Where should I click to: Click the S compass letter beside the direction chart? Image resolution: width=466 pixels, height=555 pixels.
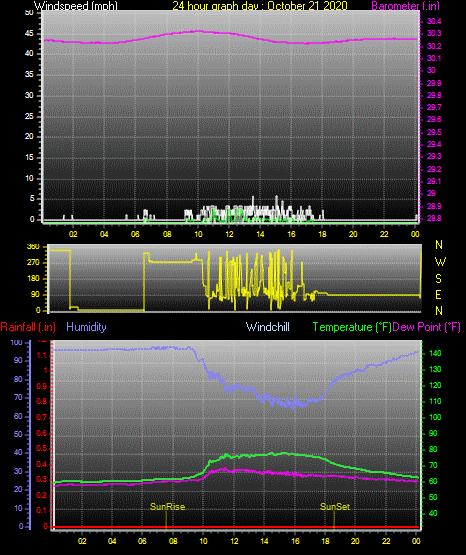(x=438, y=279)
